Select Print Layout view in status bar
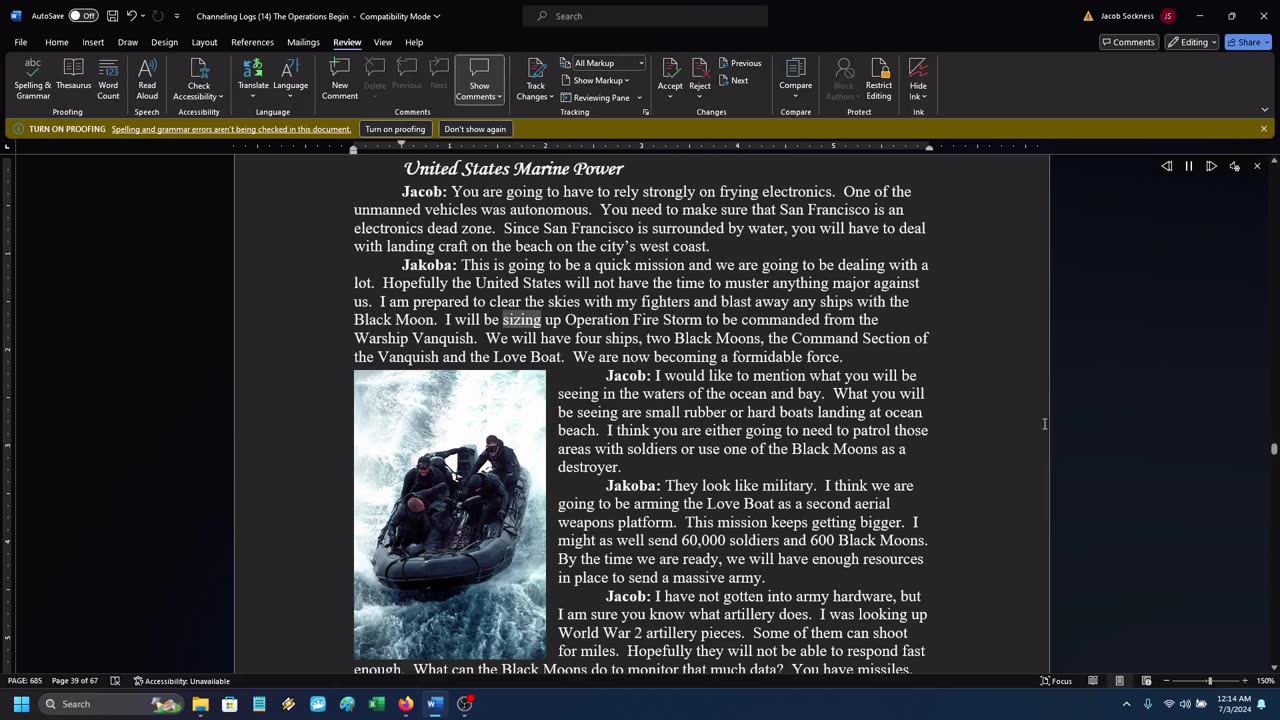Image resolution: width=1280 pixels, height=720 pixels. 1119,681
